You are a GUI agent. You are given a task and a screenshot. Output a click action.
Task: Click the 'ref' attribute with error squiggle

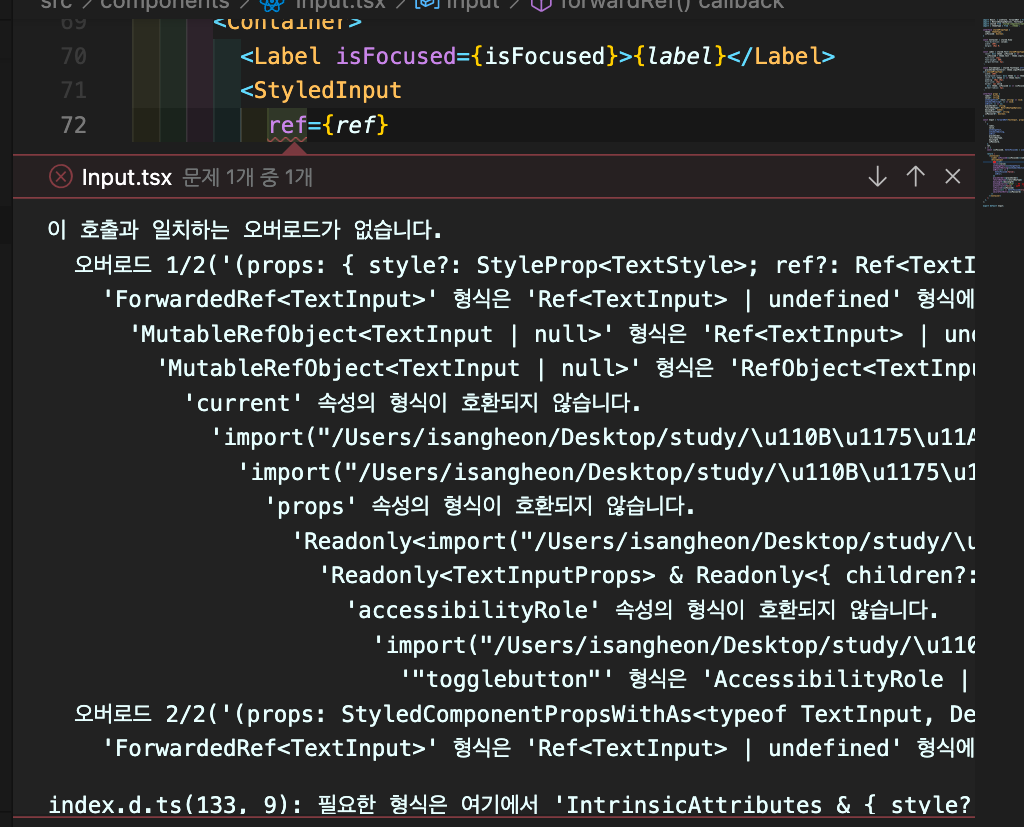point(287,125)
